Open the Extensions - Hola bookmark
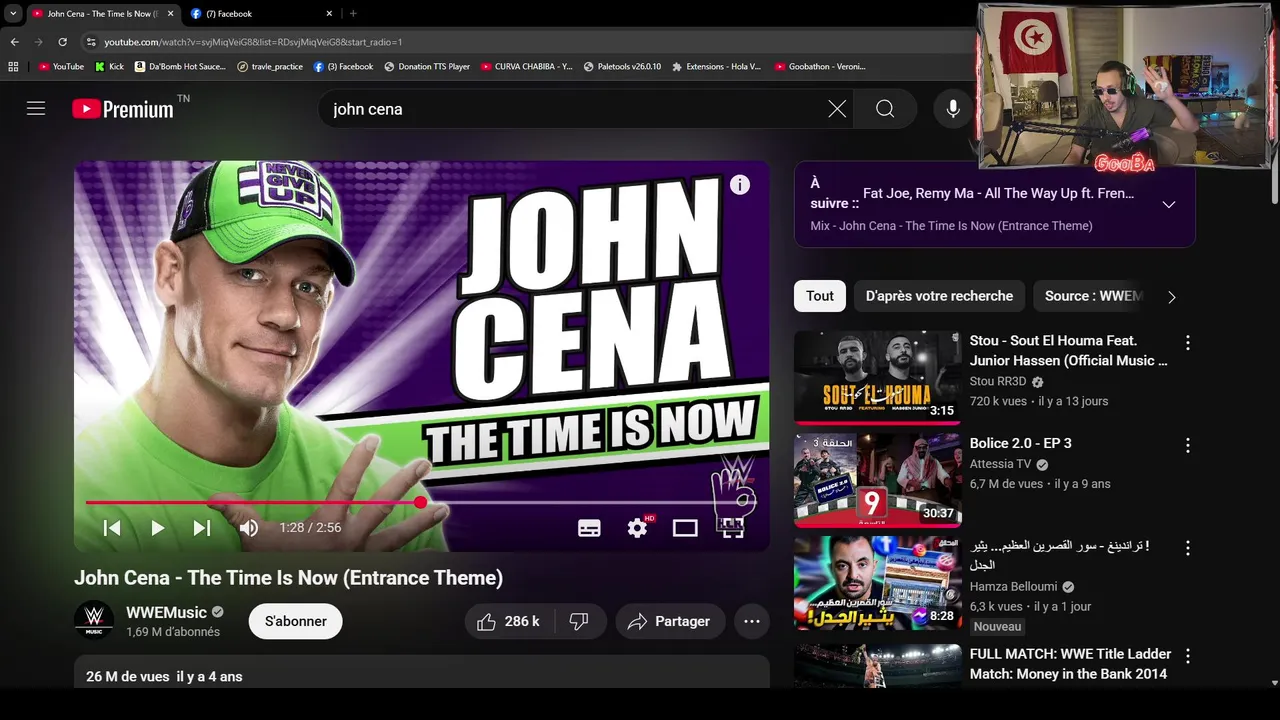This screenshot has height=720, width=1280. click(x=716, y=67)
